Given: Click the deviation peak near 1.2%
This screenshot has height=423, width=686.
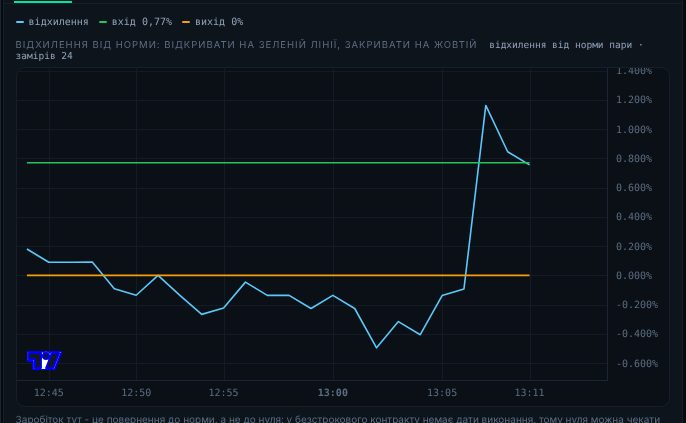Looking at the screenshot, I should point(486,105).
